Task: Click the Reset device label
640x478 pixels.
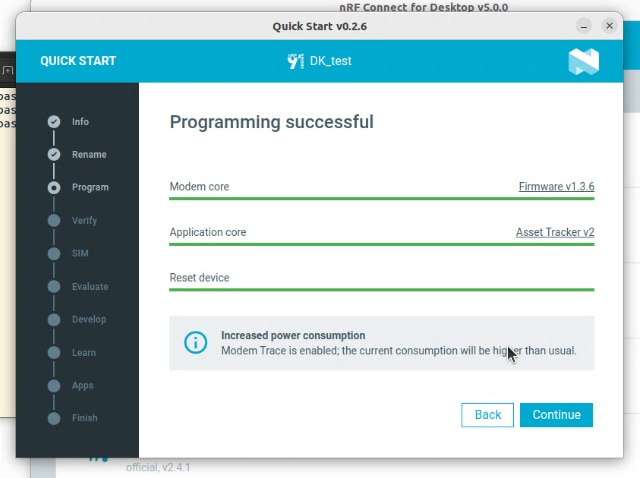Action: coord(199,278)
